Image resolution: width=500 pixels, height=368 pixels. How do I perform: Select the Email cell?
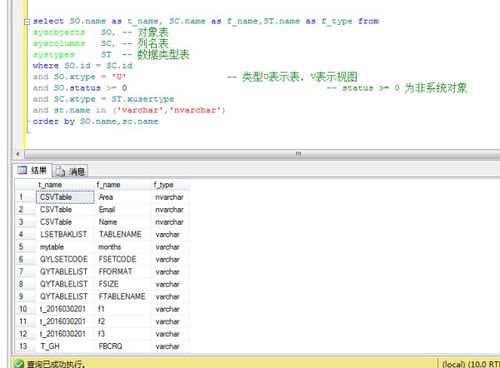[x=123, y=209]
